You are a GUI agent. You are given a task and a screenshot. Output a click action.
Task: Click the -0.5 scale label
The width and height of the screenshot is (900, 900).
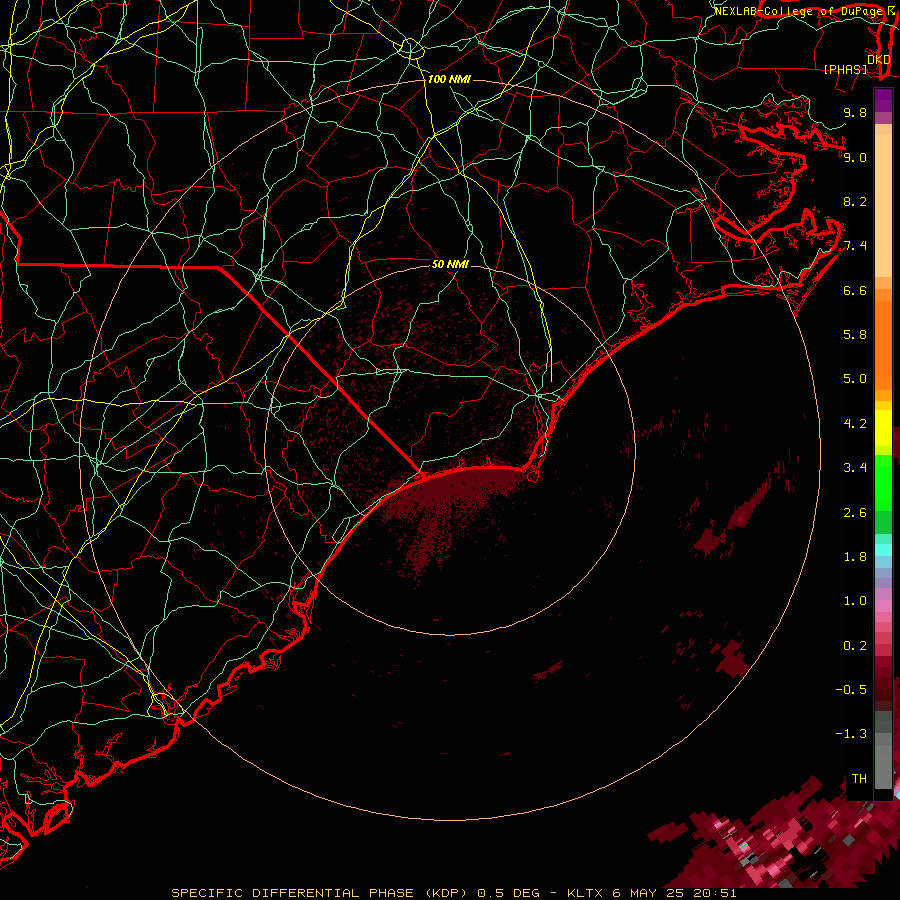[x=851, y=690]
